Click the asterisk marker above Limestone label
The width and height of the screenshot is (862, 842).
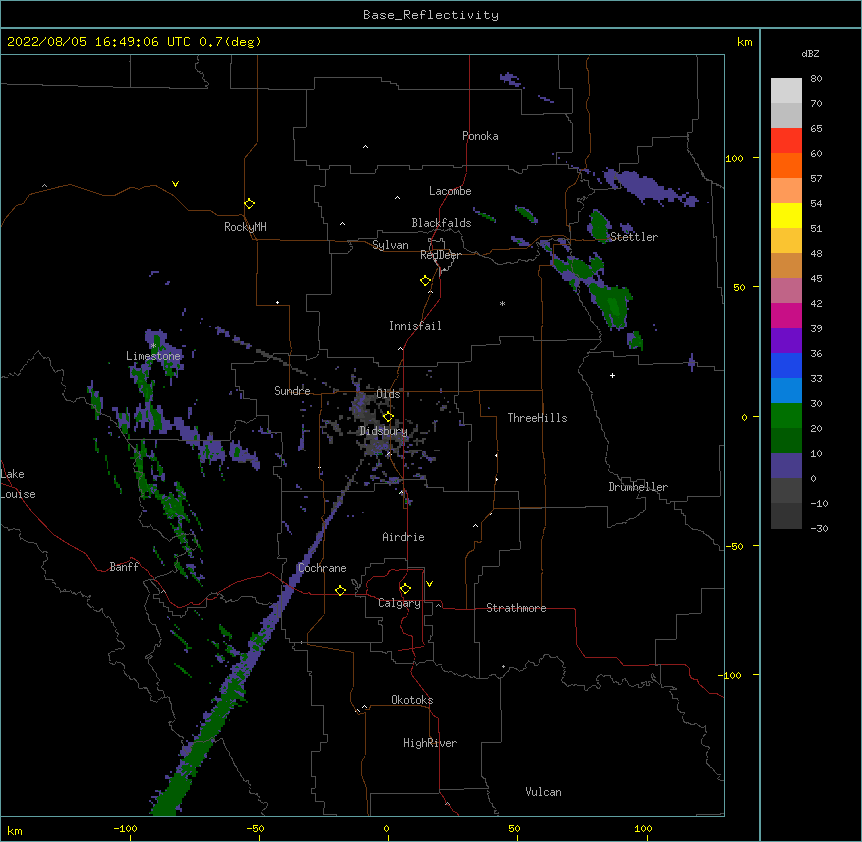pos(153,346)
